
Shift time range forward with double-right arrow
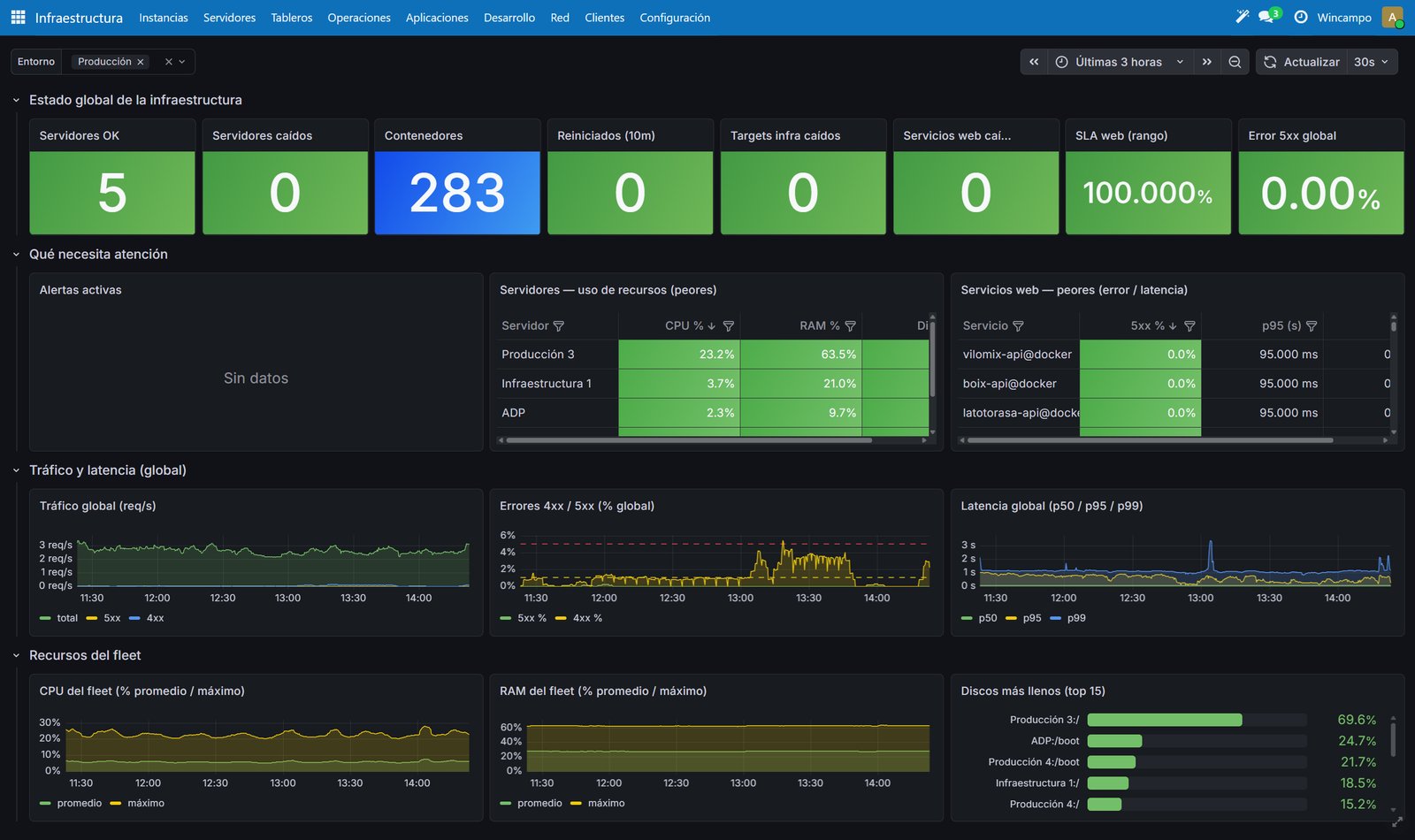click(1206, 62)
